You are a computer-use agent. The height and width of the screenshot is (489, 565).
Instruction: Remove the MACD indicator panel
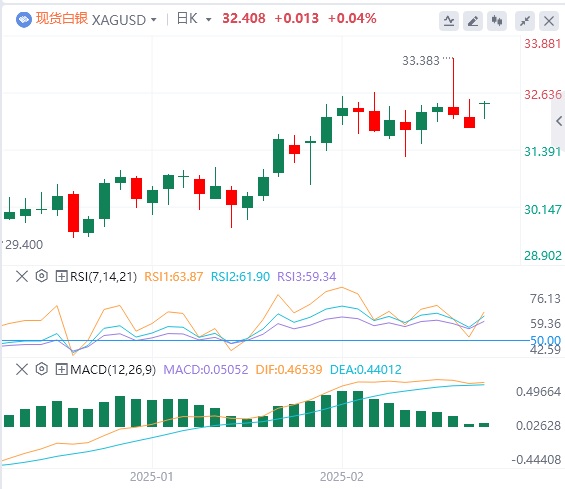click(22, 369)
